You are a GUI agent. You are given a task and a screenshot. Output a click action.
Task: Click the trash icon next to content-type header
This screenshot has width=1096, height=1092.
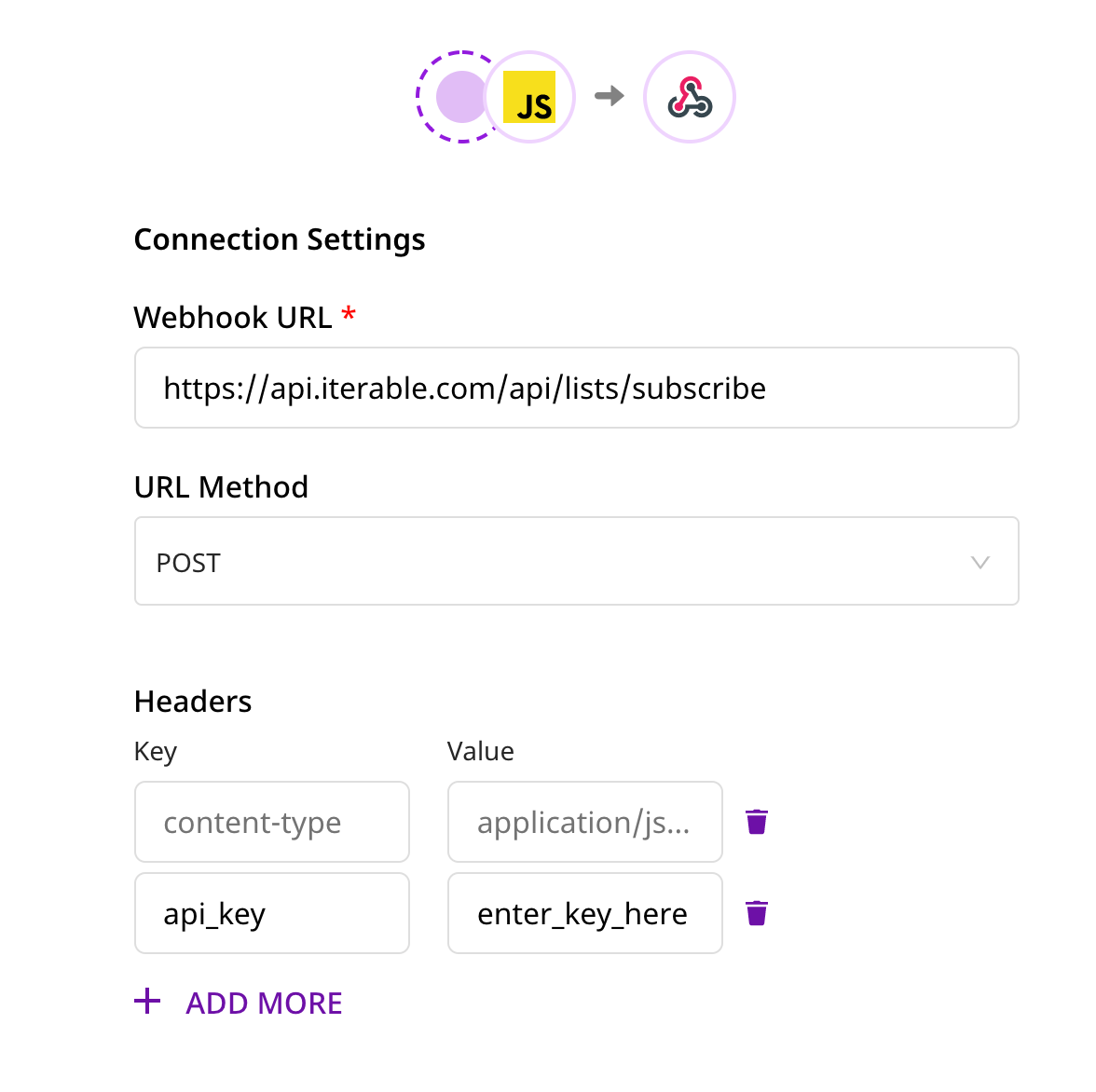(x=756, y=822)
